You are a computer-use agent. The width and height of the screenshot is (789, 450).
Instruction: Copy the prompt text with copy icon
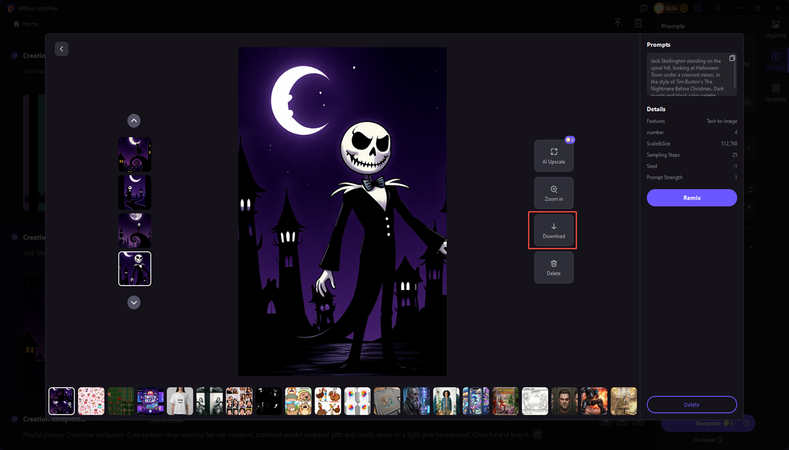click(732, 58)
